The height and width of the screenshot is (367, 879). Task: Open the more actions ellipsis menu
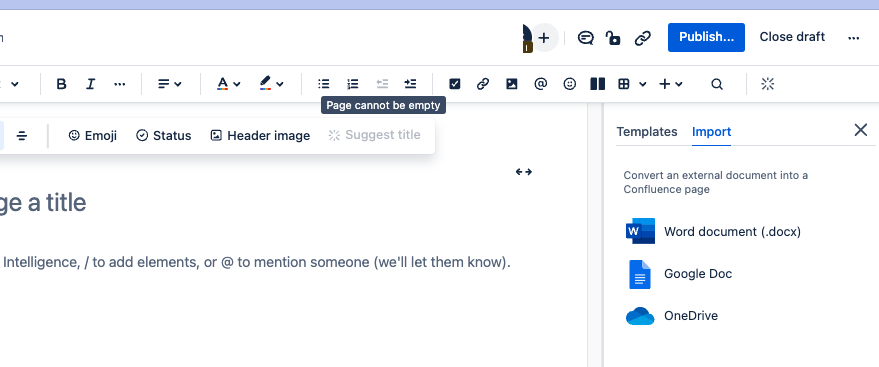pos(853,38)
